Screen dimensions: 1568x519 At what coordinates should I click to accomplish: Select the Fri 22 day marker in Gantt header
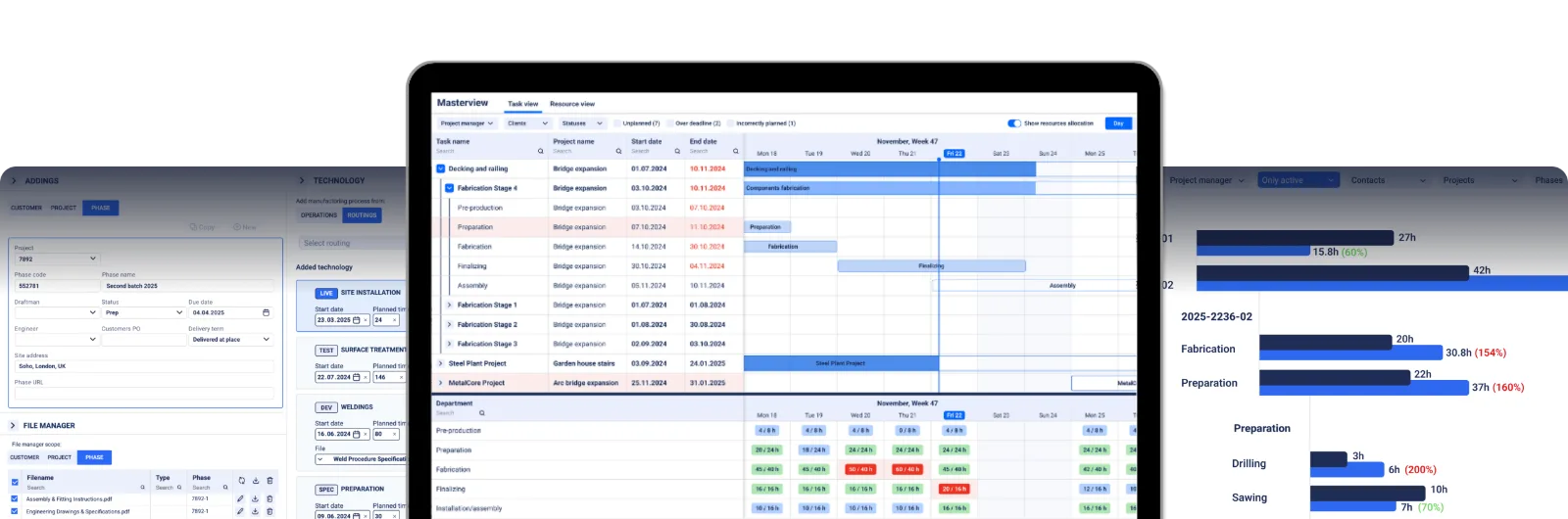tap(954, 154)
